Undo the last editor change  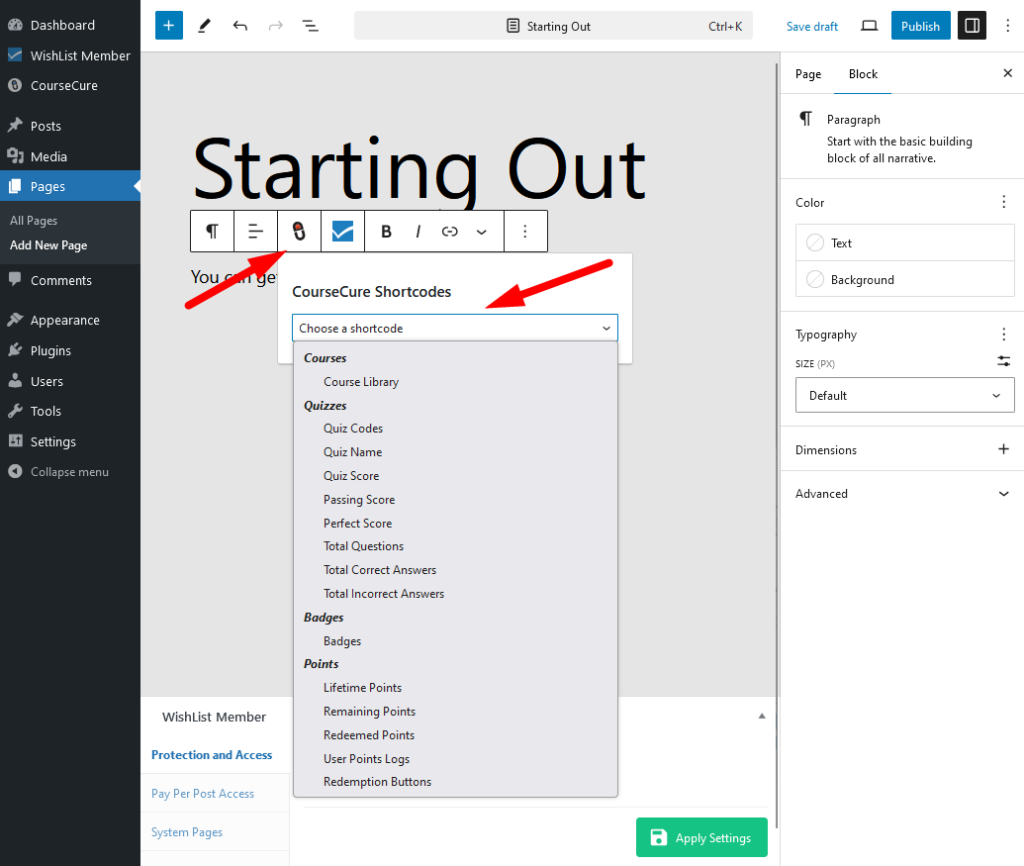[240, 26]
